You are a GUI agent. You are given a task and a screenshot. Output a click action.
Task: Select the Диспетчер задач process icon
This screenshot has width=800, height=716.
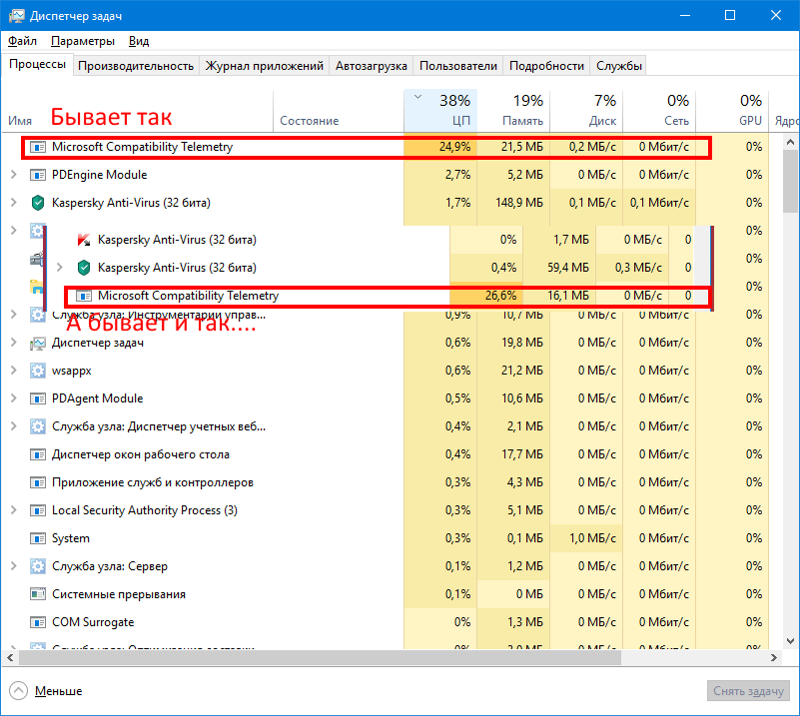[38, 342]
